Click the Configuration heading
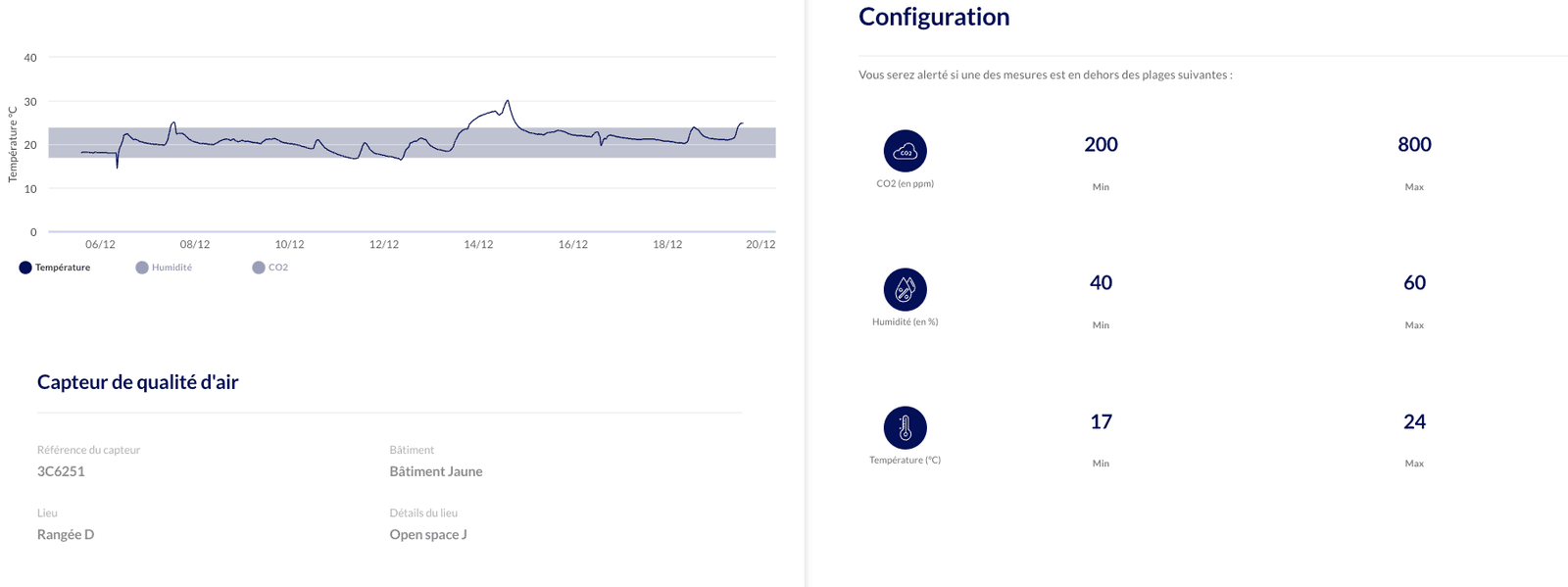Screen dimensions: 1568x587 (x=934, y=17)
